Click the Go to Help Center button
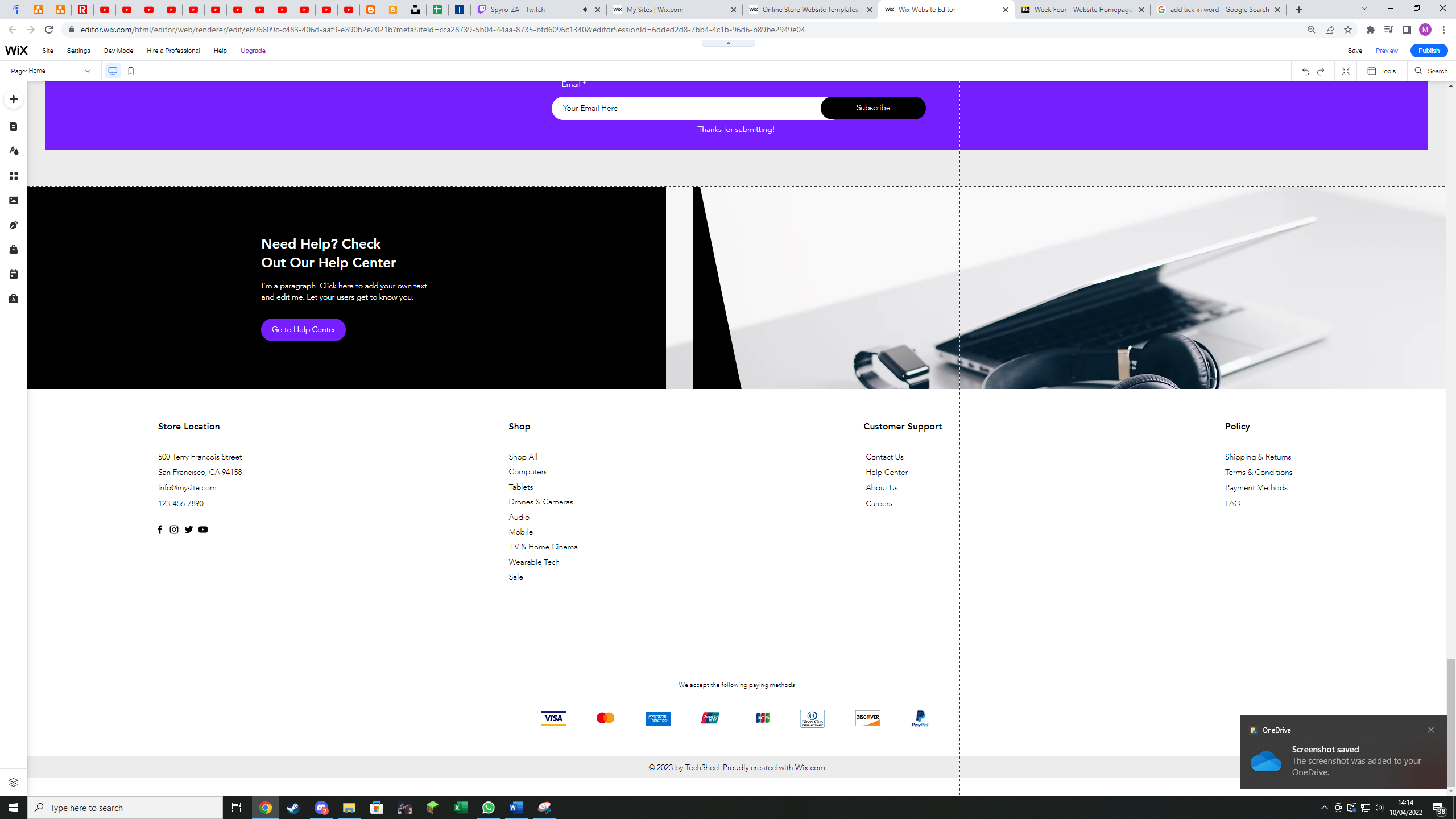This screenshot has width=1456, height=819. coord(303,330)
